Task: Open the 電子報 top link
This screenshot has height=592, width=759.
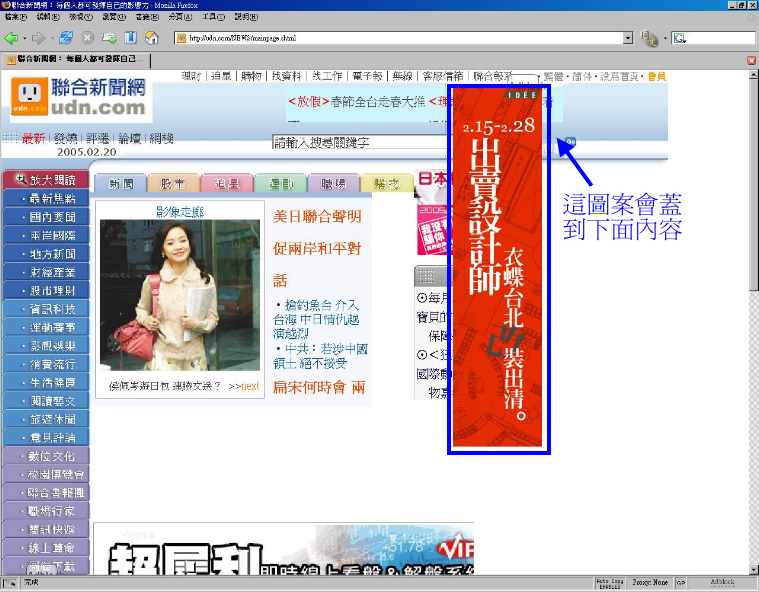Action: coord(367,76)
